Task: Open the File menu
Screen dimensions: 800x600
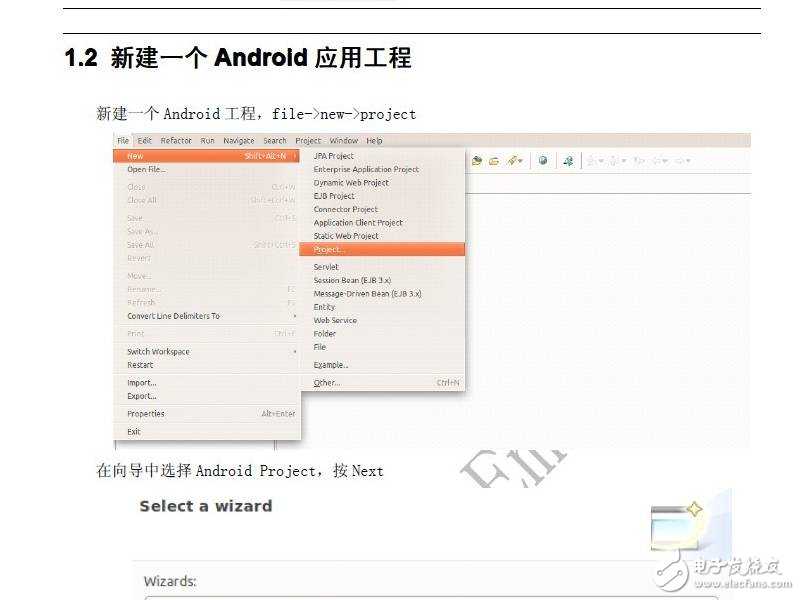Action: 123,140
